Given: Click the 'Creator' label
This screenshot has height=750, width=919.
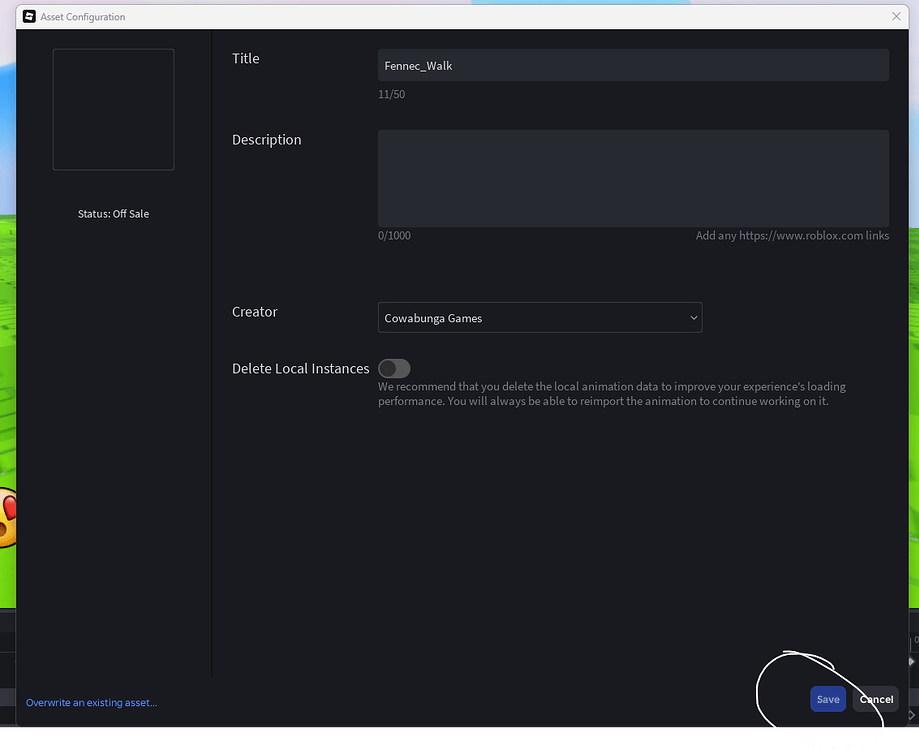Looking at the screenshot, I should (254, 312).
